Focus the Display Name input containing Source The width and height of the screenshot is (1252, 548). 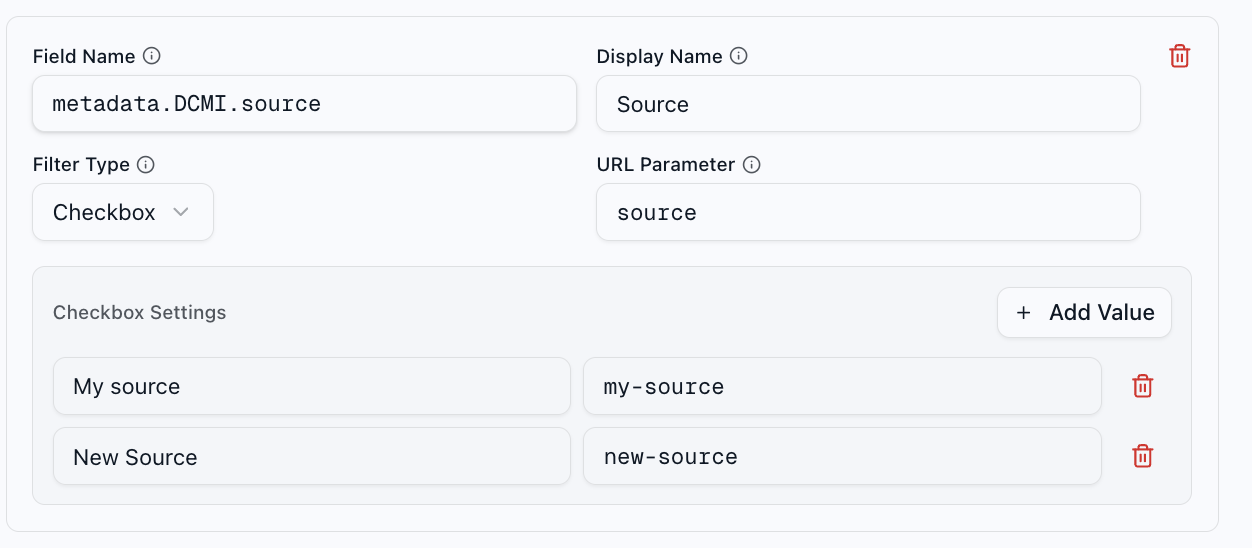868,103
